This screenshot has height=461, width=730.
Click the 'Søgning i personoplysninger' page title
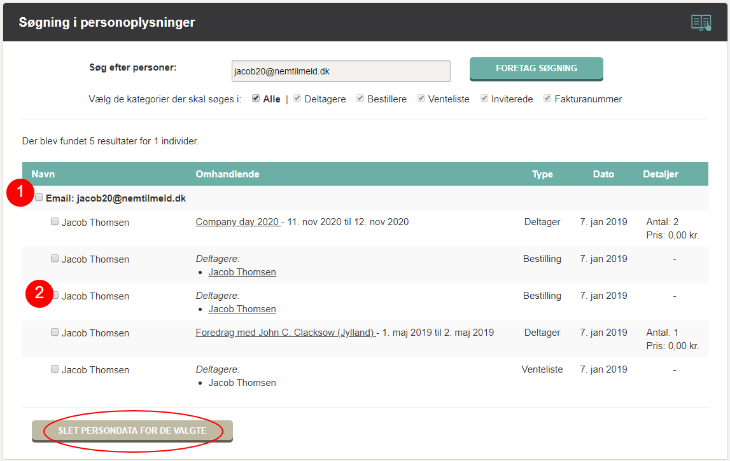pyautogui.click(x=107, y=22)
